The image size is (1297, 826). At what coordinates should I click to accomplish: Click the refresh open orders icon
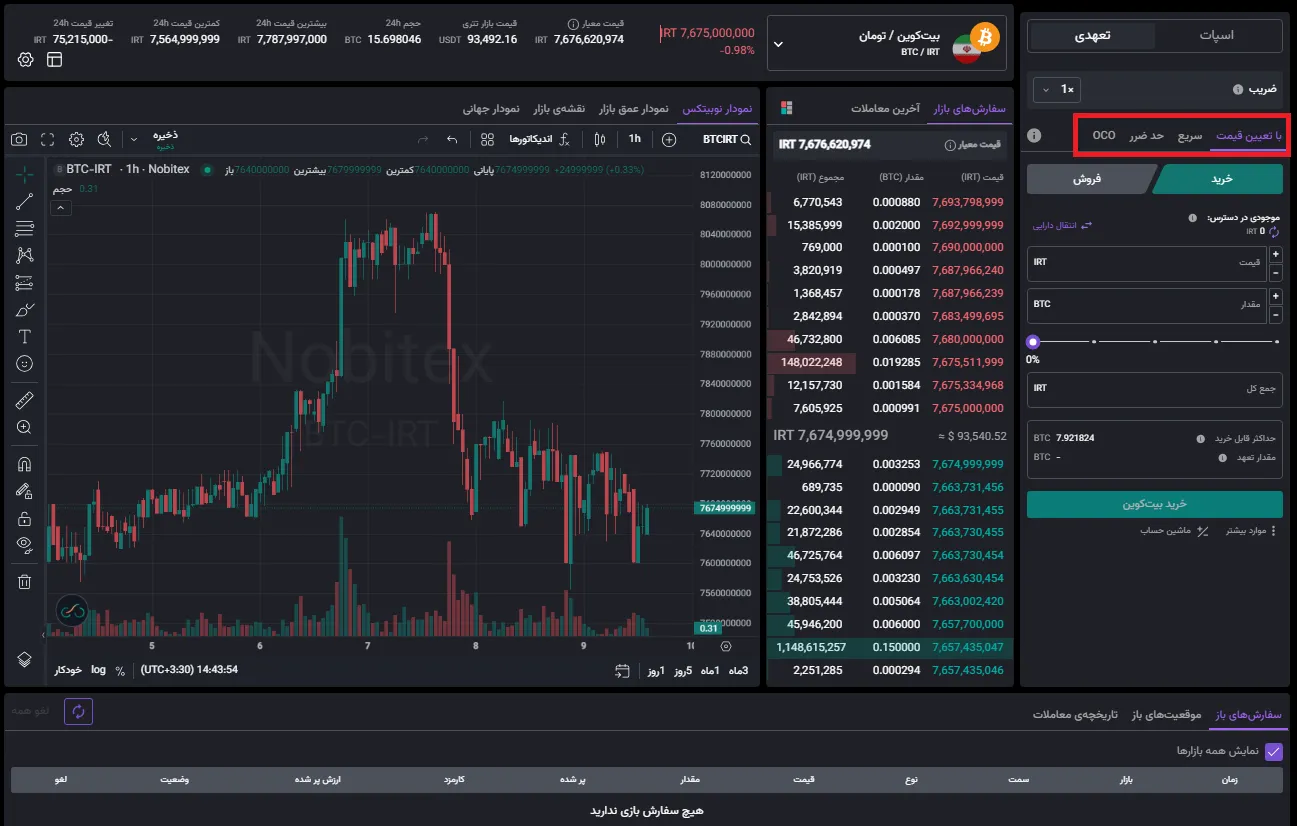tap(78, 711)
